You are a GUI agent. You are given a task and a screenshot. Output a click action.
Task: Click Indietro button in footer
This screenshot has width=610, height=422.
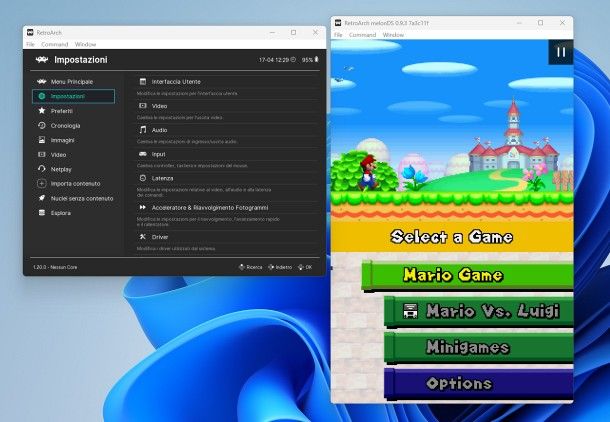click(x=280, y=267)
